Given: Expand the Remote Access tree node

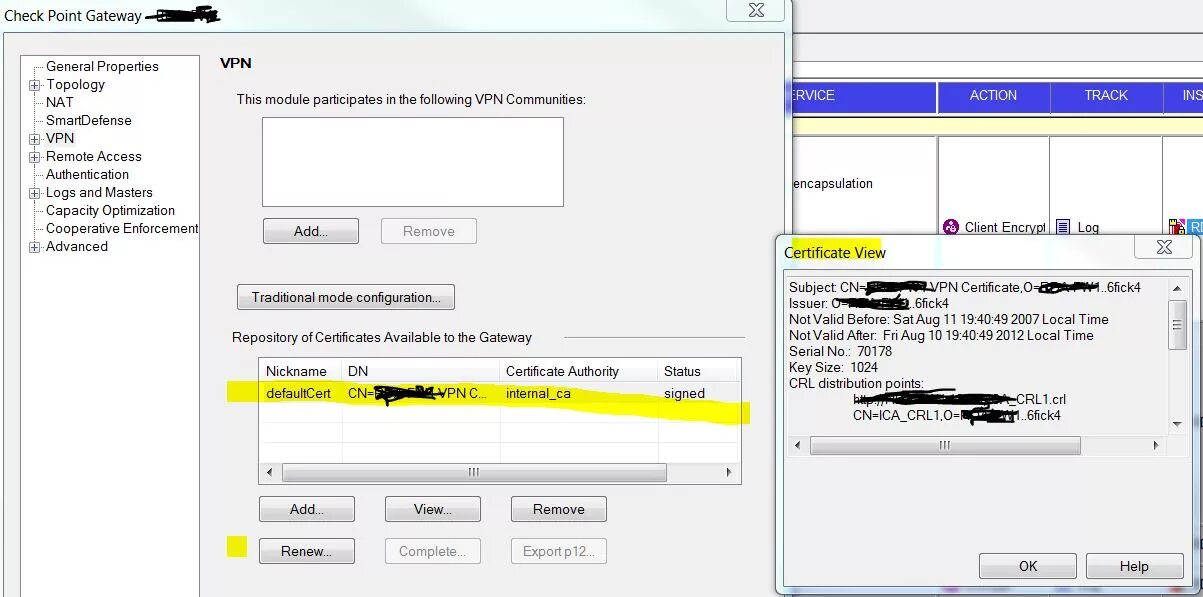Looking at the screenshot, I should point(35,157).
